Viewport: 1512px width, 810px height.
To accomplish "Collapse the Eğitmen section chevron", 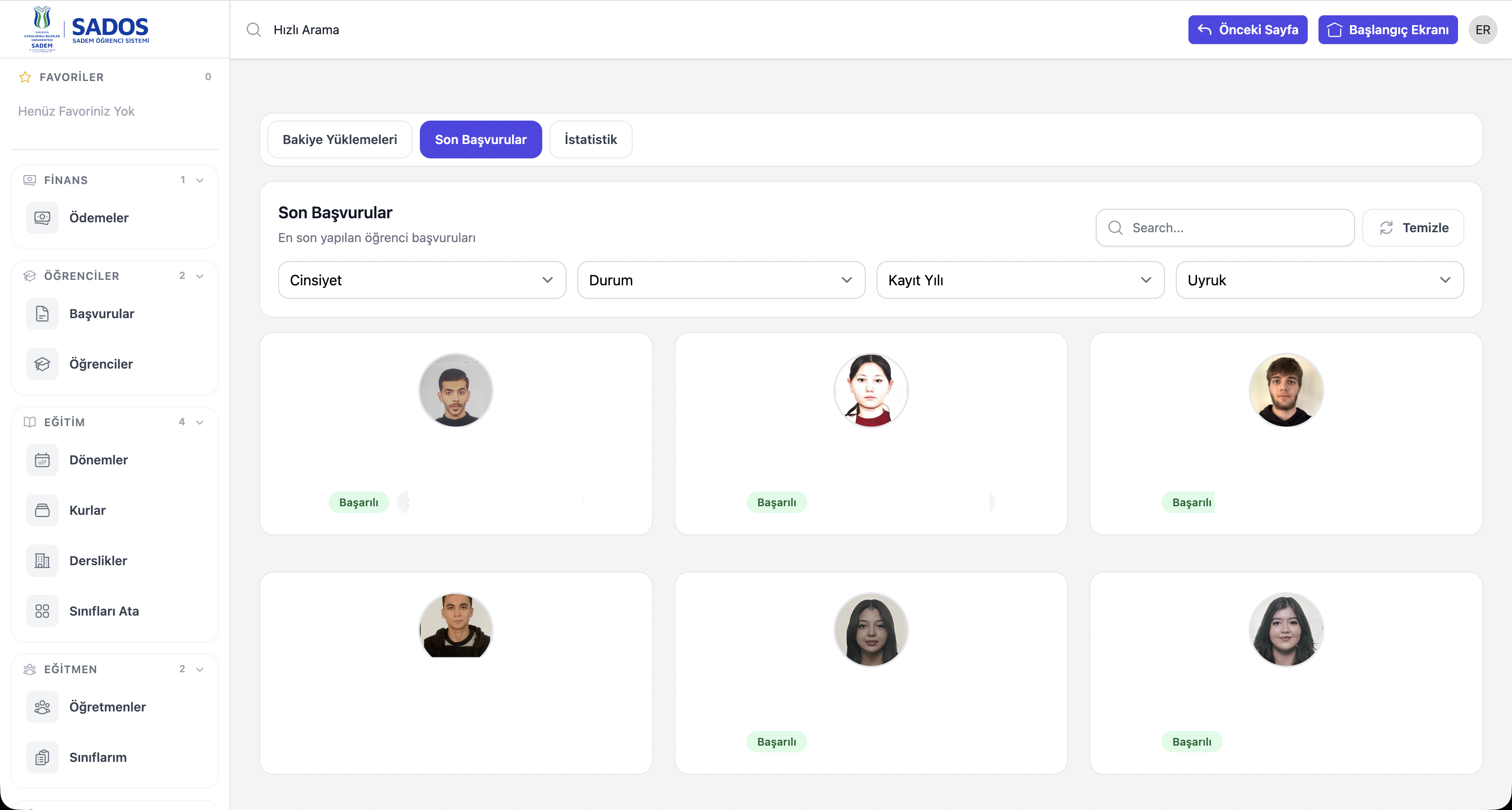I will [x=199, y=669].
